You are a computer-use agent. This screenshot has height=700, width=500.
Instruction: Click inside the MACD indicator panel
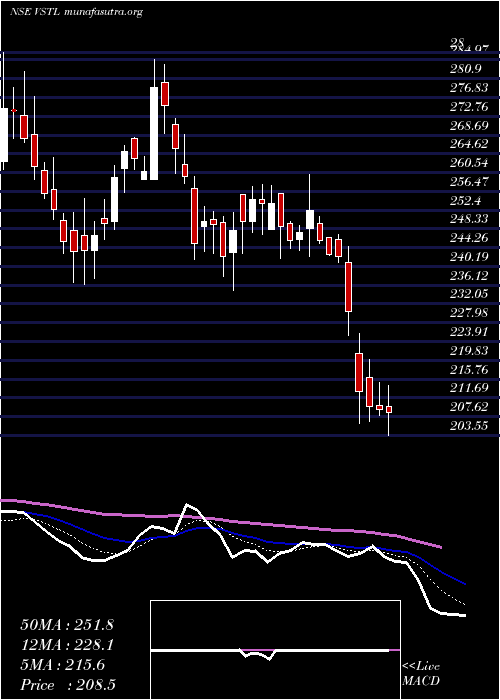pos(275,650)
